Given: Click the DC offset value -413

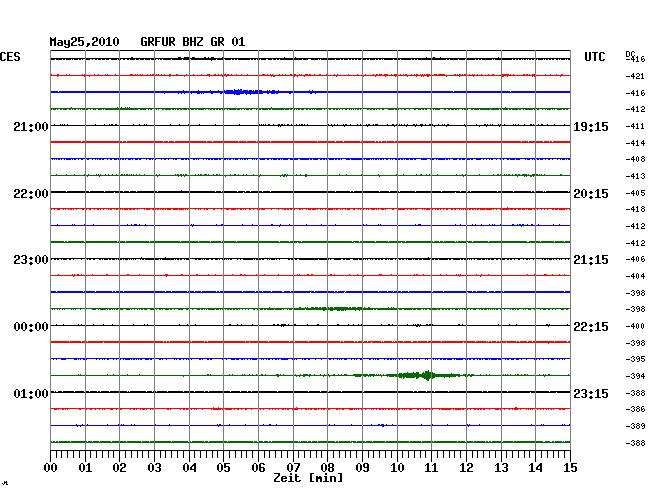Looking at the screenshot, I should pyautogui.click(x=635, y=176).
